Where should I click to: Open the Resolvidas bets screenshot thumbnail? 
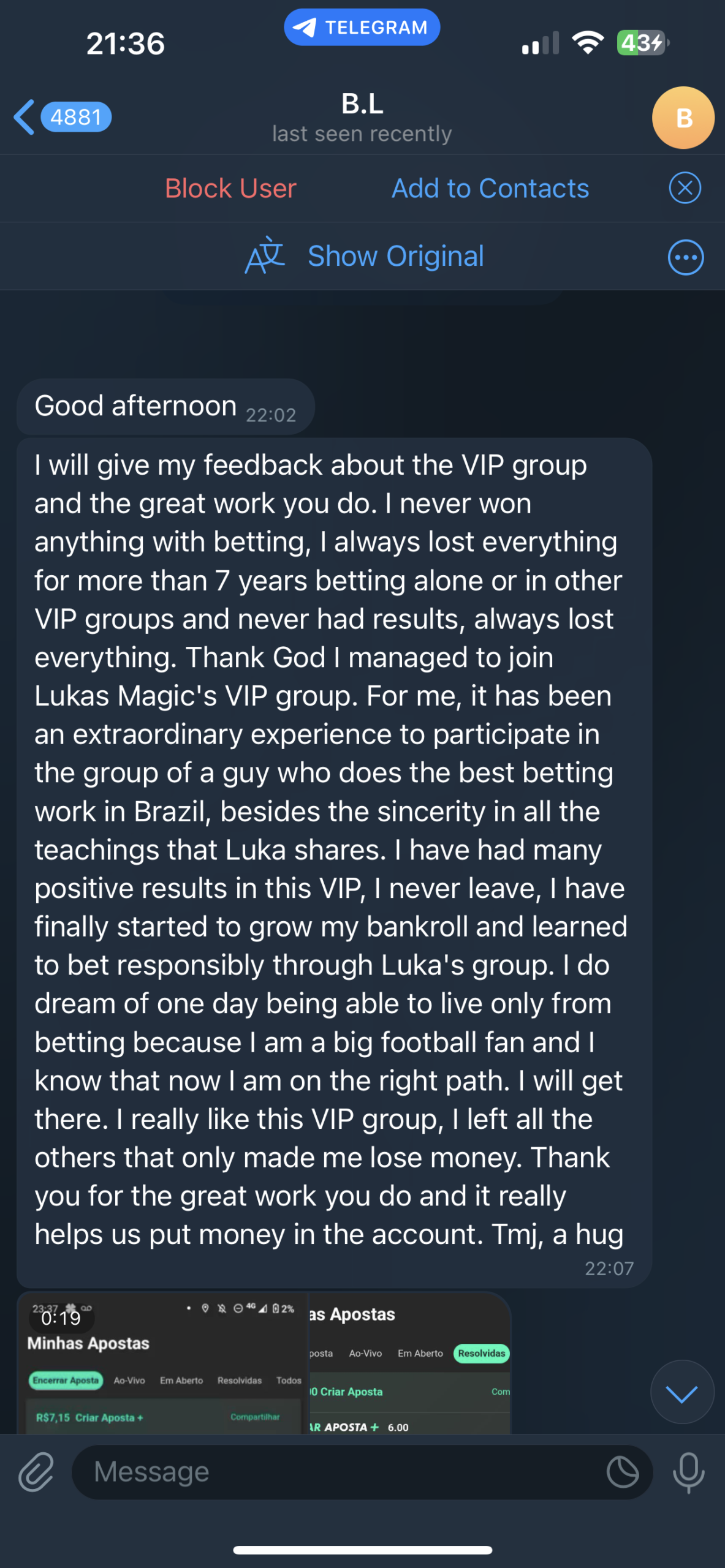pos(409,1364)
